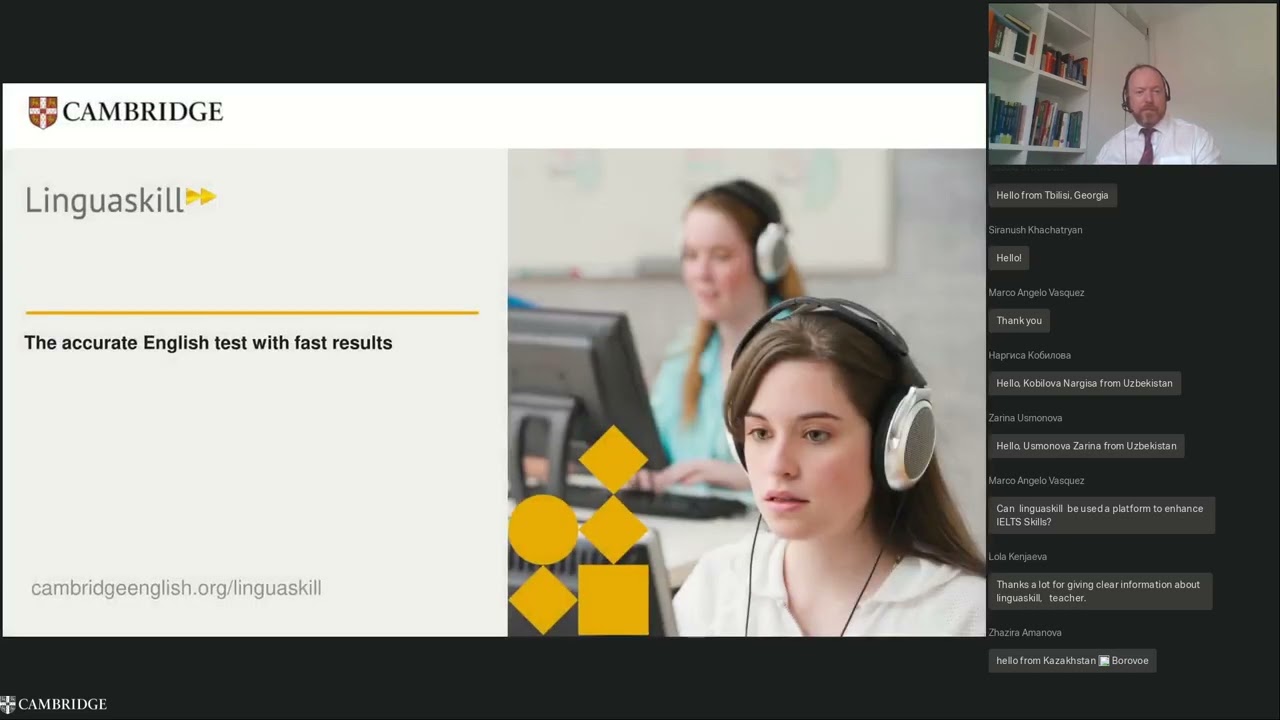Select the IELTS Skills question message
This screenshot has height=720, width=1280.
1102,515
